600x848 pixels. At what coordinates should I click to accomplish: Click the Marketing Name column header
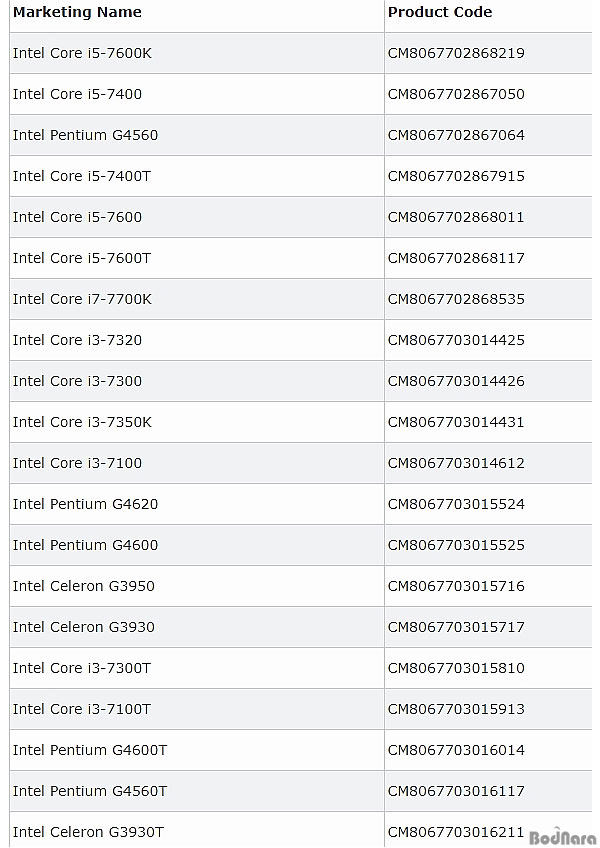tap(77, 12)
